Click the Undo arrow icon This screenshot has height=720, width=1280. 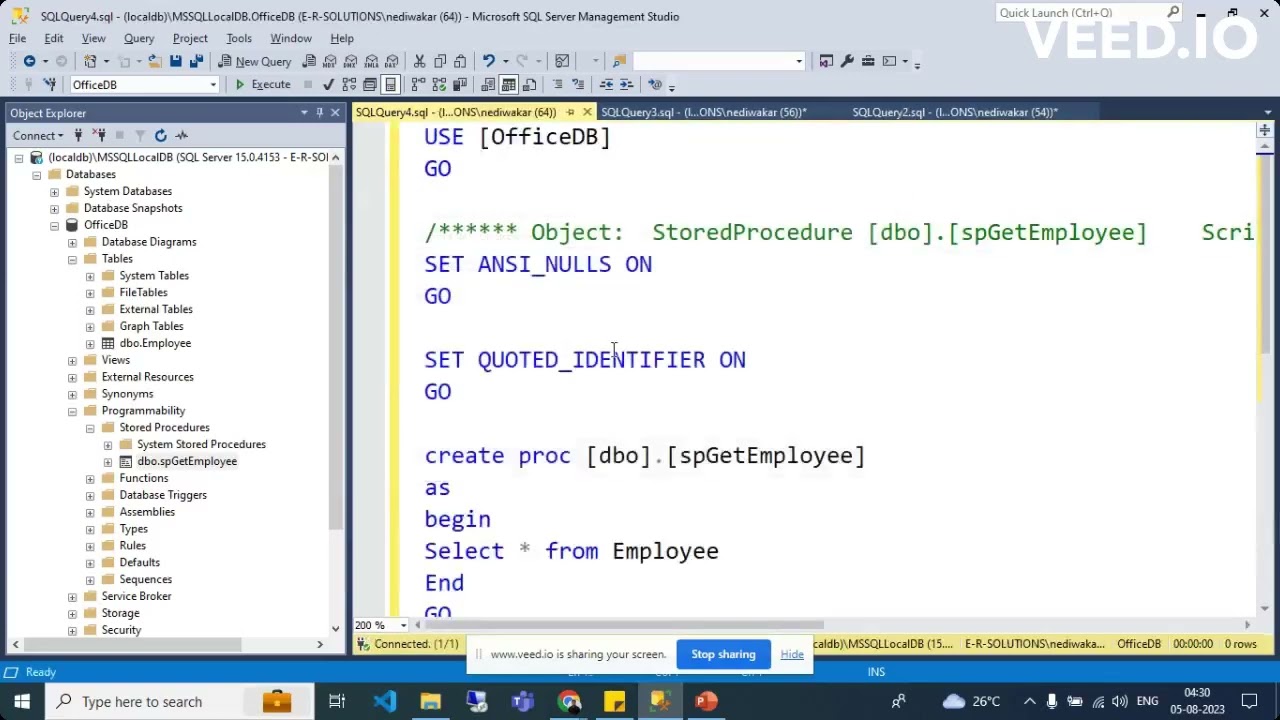[488, 61]
